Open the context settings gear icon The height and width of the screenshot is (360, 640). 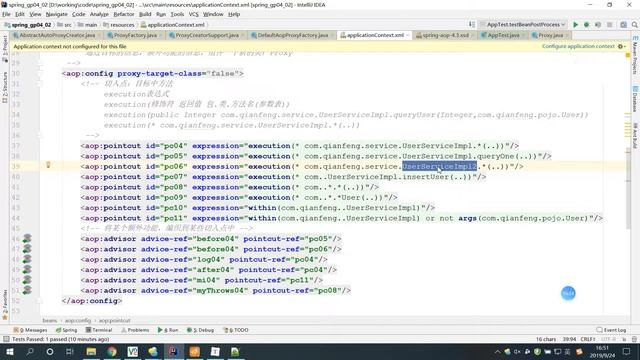pos(621,47)
